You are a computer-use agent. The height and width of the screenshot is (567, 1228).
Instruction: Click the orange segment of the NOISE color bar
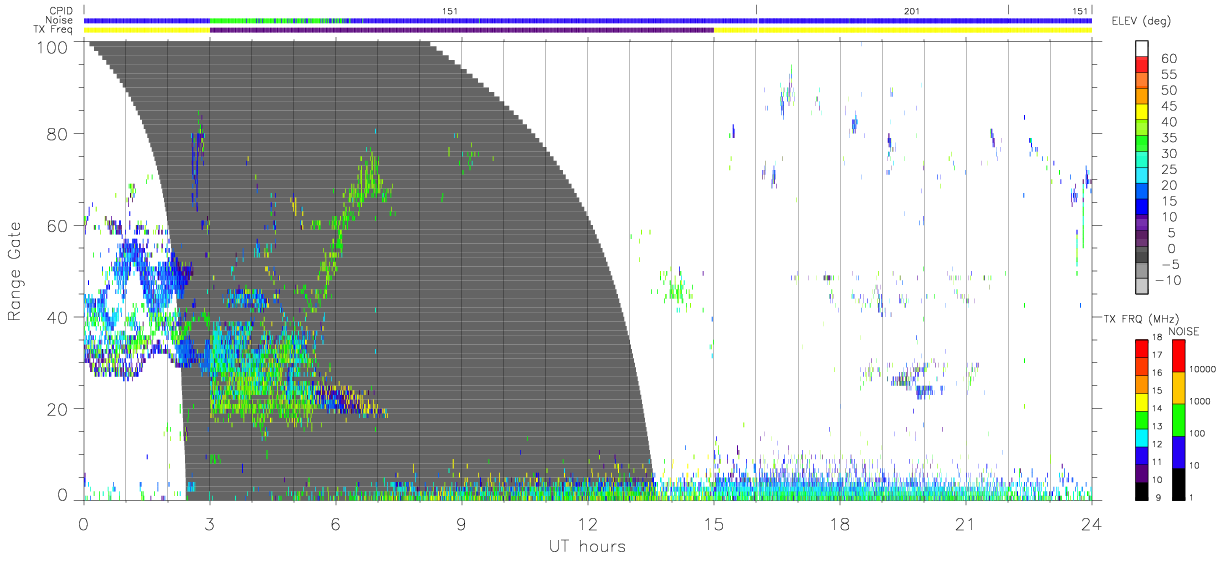click(1179, 387)
